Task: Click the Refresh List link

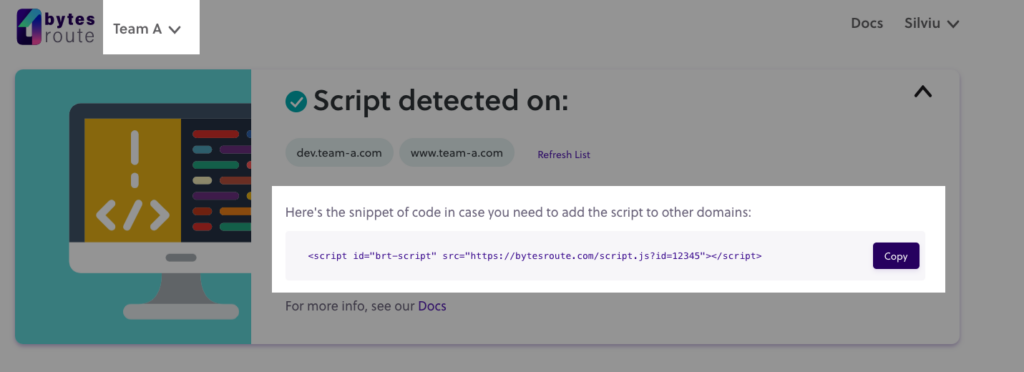Action: pos(564,155)
